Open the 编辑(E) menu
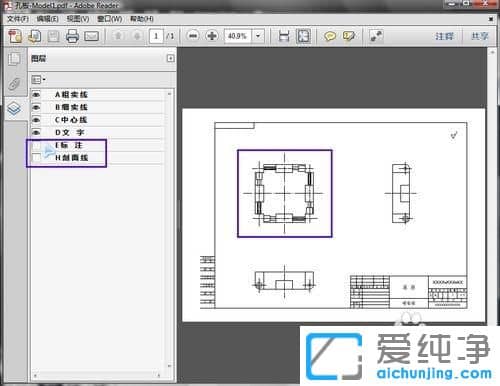This screenshot has height=386, width=500. point(47,19)
